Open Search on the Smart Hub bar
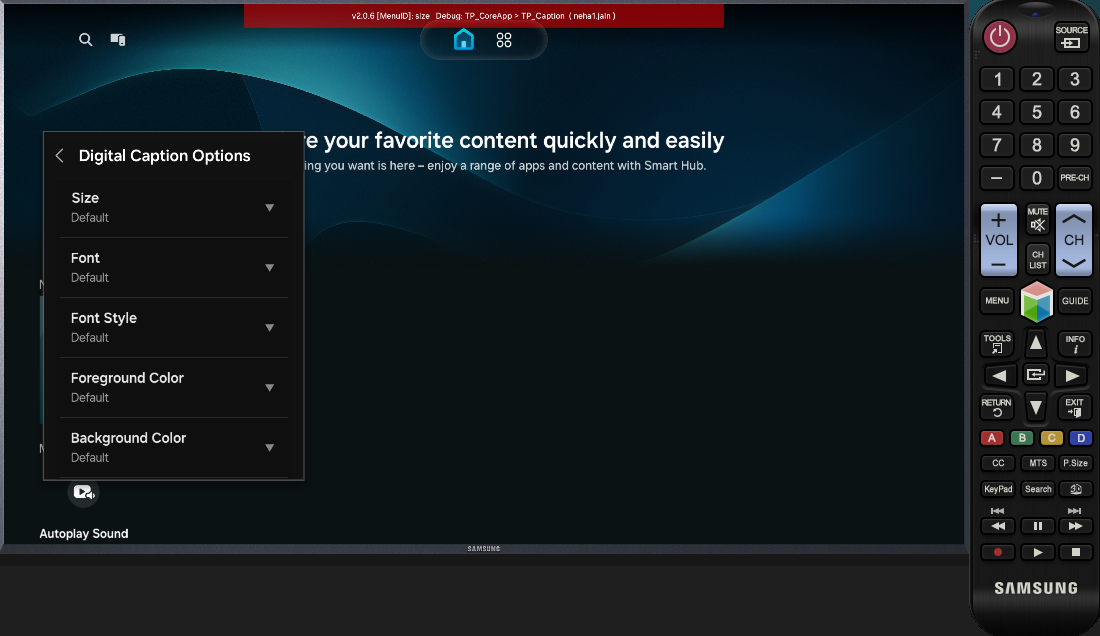1100x636 pixels. pyautogui.click(x=85, y=39)
